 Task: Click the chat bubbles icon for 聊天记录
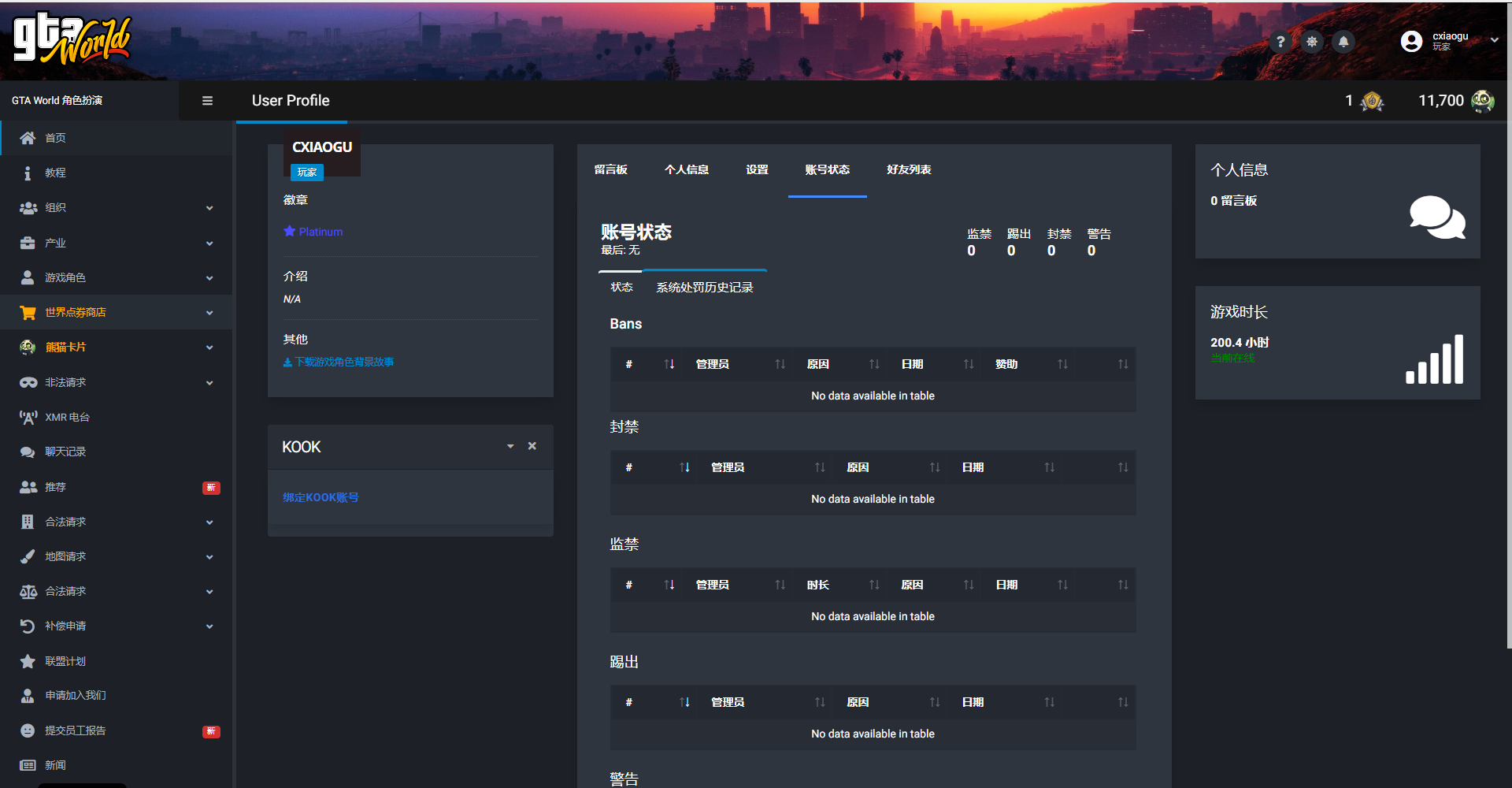coord(28,452)
